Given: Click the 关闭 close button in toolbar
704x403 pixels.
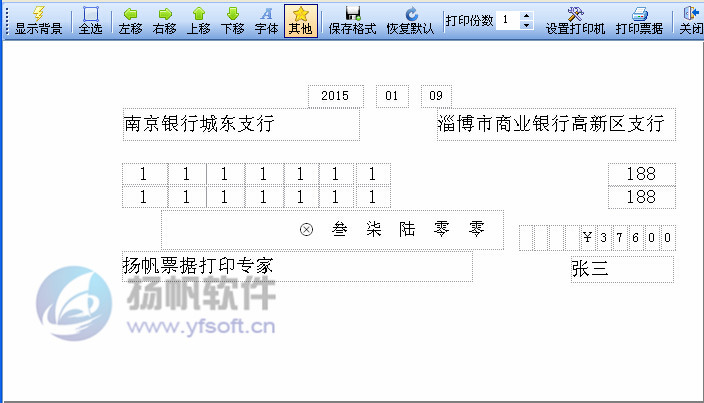Looking at the screenshot, I should point(690,20).
